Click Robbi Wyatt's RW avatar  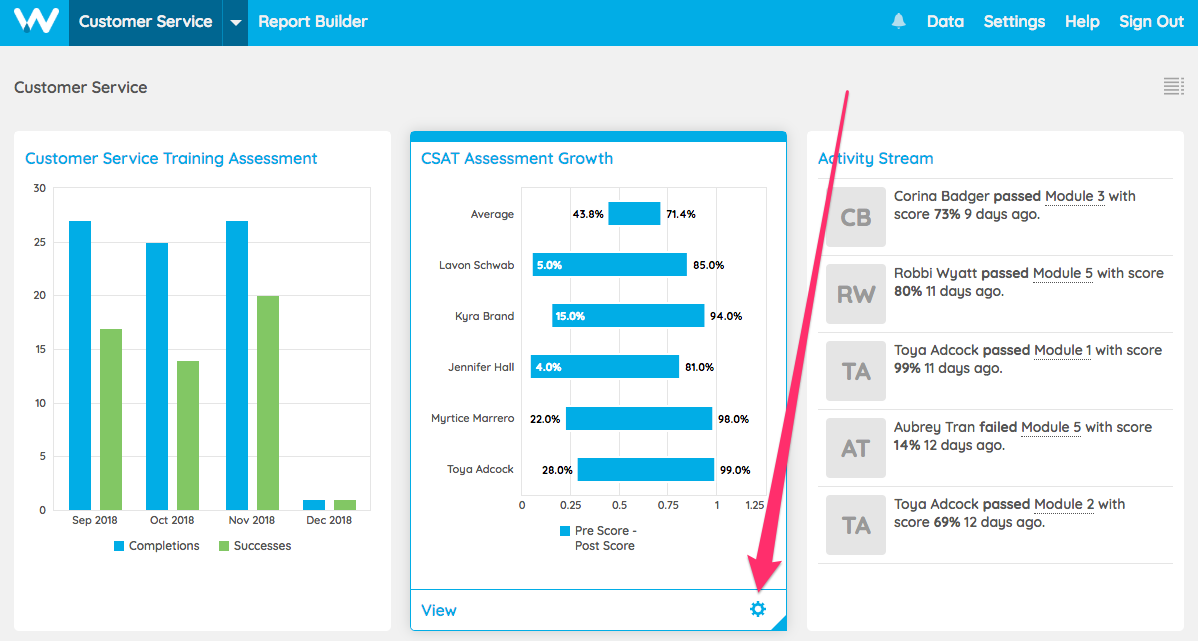(x=855, y=294)
